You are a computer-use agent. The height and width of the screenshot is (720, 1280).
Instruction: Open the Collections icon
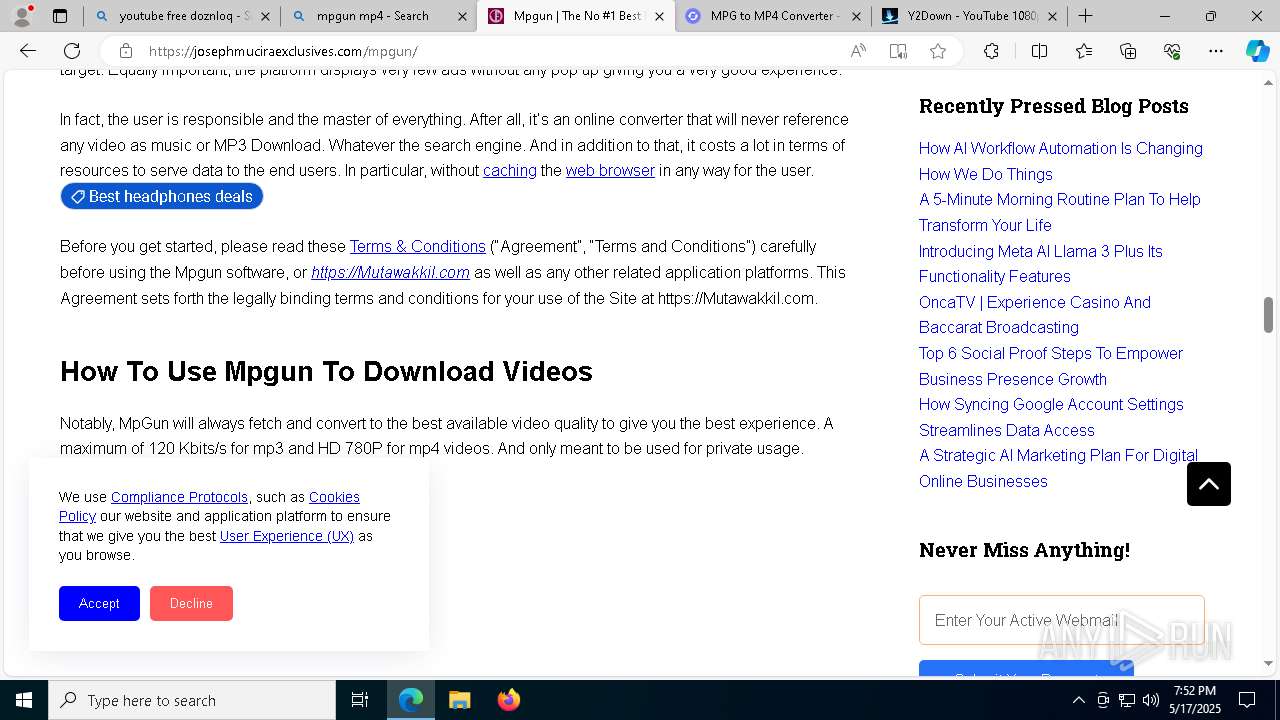(x=1128, y=51)
